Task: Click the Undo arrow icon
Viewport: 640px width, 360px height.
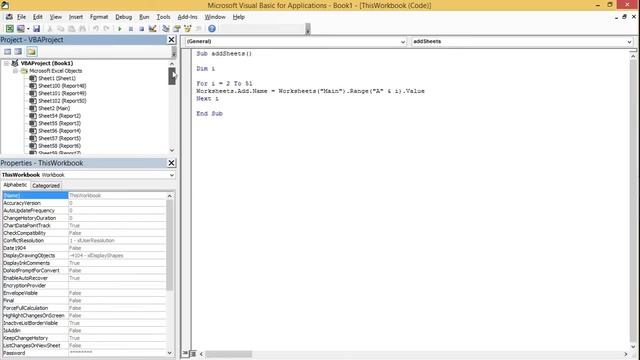Action: (96, 29)
